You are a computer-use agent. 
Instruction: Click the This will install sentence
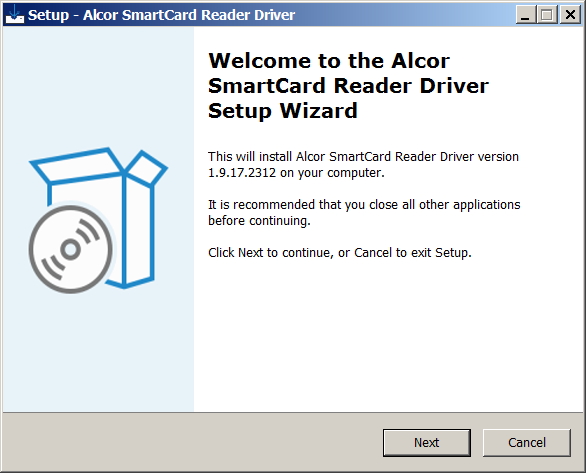pos(363,164)
